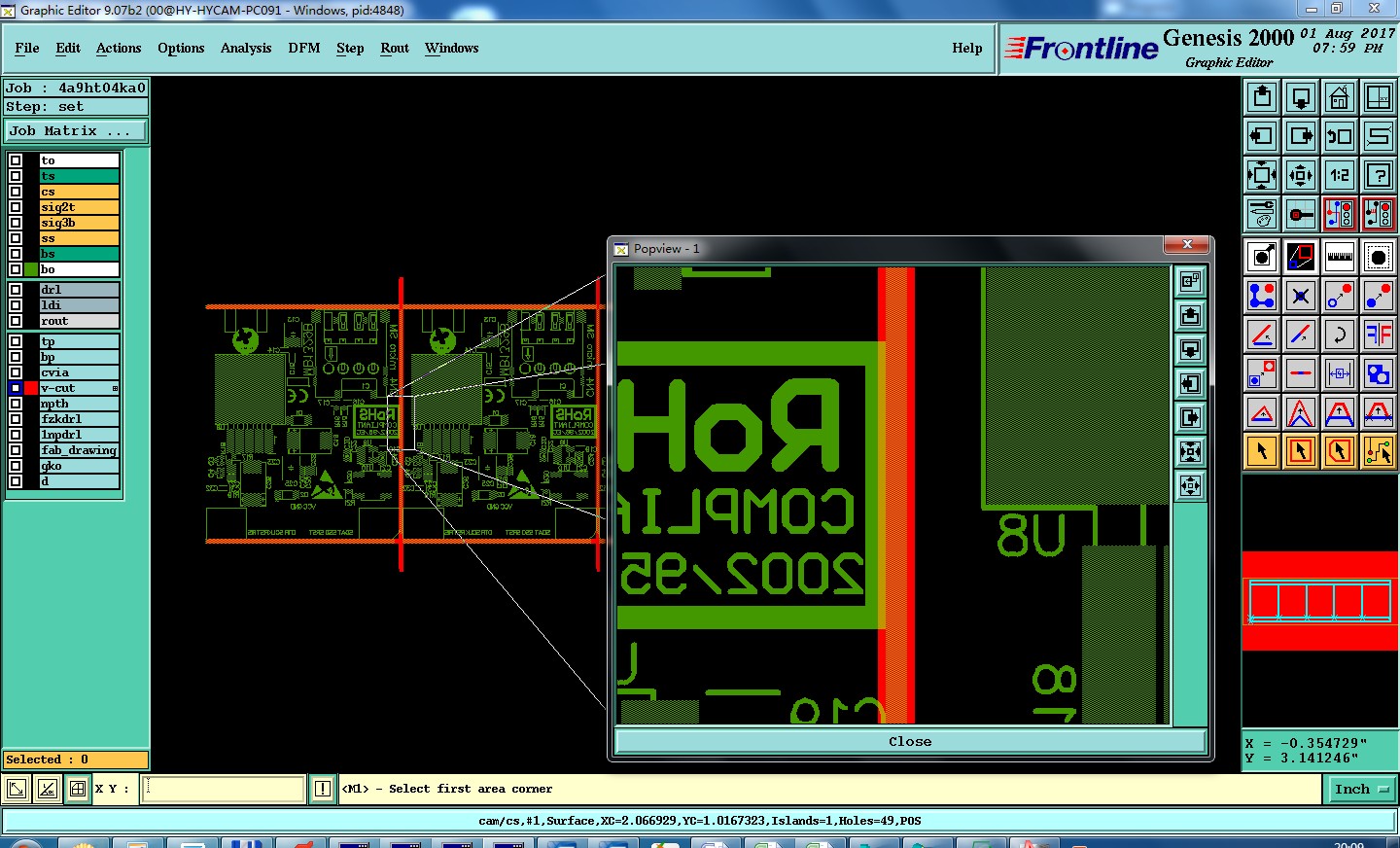Click the exclamation mark icon in status bar

323,789
